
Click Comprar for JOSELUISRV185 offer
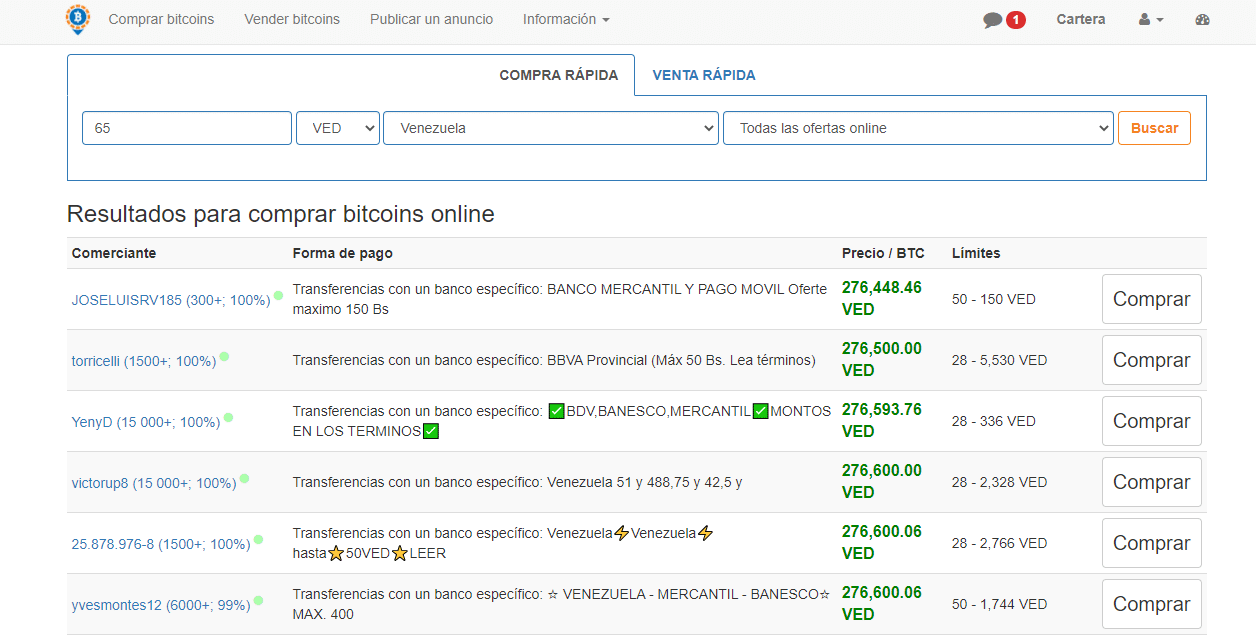click(x=1152, y=299)
